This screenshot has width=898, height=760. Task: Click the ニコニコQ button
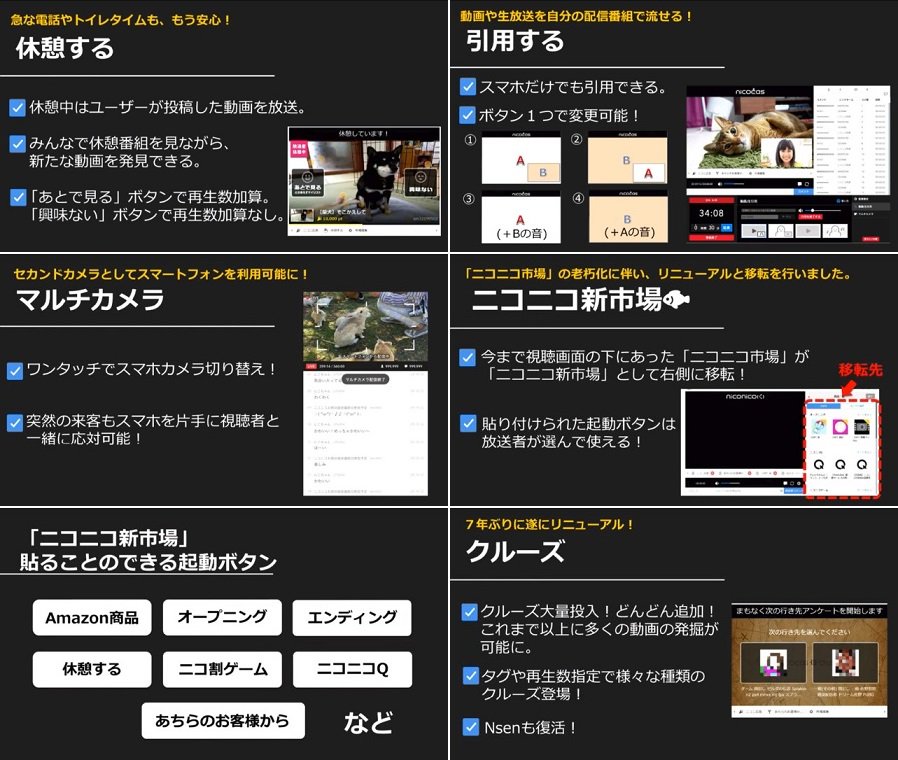point(352,669)
